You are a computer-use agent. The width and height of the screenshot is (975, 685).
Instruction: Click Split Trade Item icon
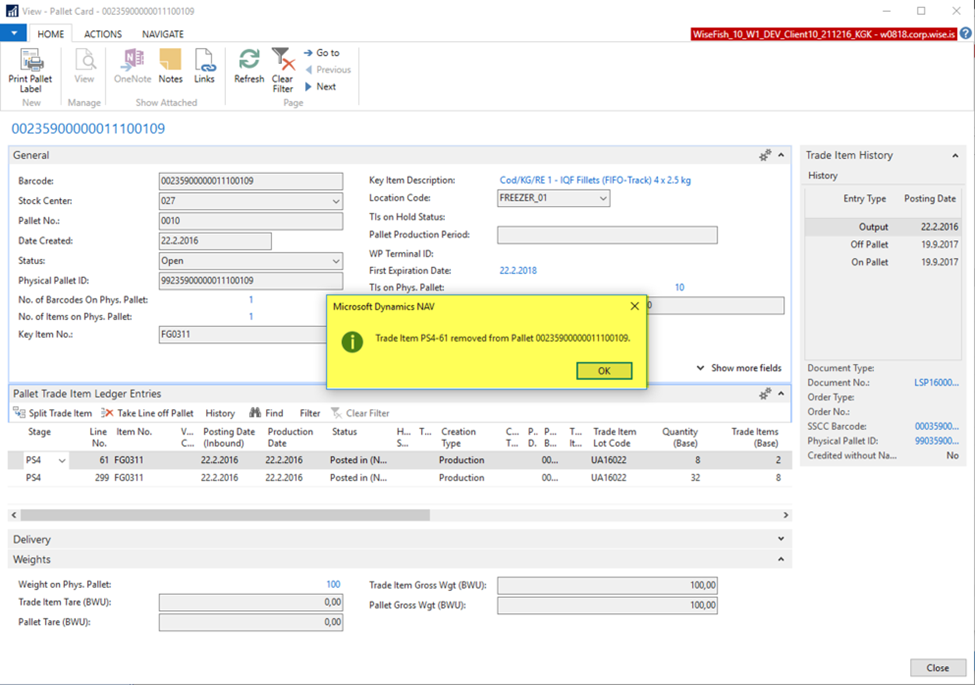(20, 413)
